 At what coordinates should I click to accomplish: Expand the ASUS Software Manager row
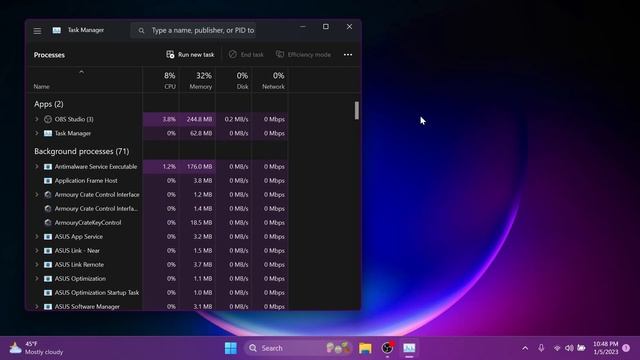(37, 306)
